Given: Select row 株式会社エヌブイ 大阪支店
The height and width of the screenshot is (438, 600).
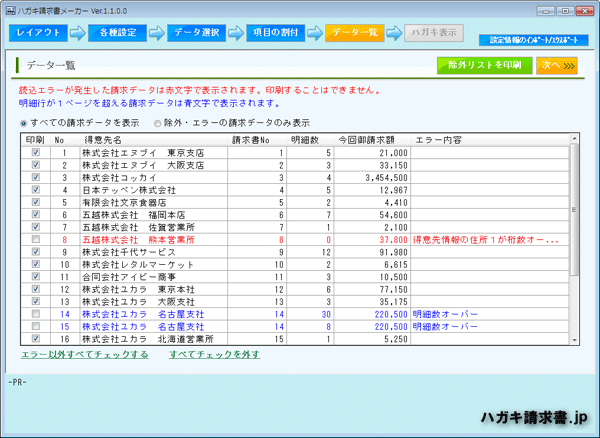Looking at the screenshot, I should pos(295,165).
